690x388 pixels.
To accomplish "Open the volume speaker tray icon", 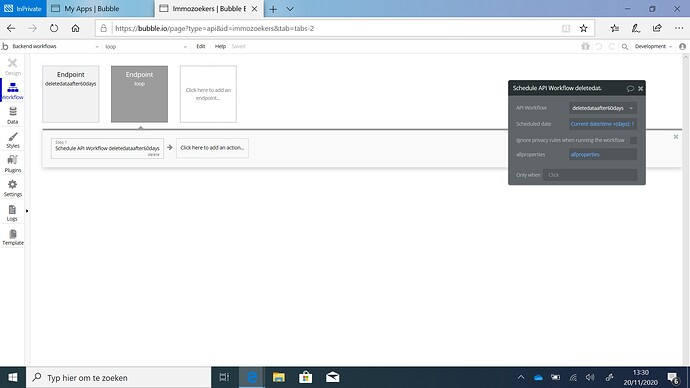I will tap(590, 377).
